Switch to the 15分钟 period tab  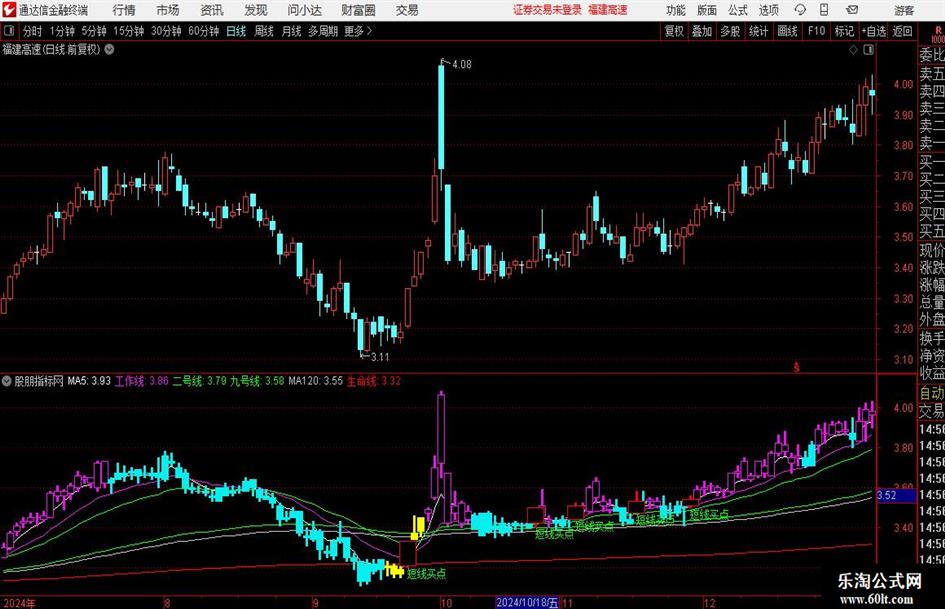[x=129, y=31]
